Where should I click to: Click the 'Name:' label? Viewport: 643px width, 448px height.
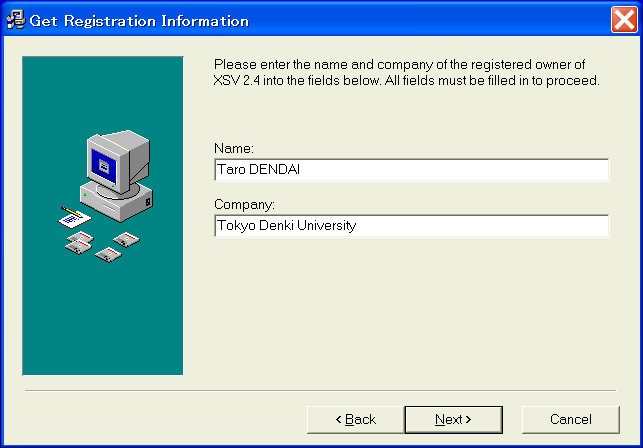pyautogui.click(x=234, y=148)
